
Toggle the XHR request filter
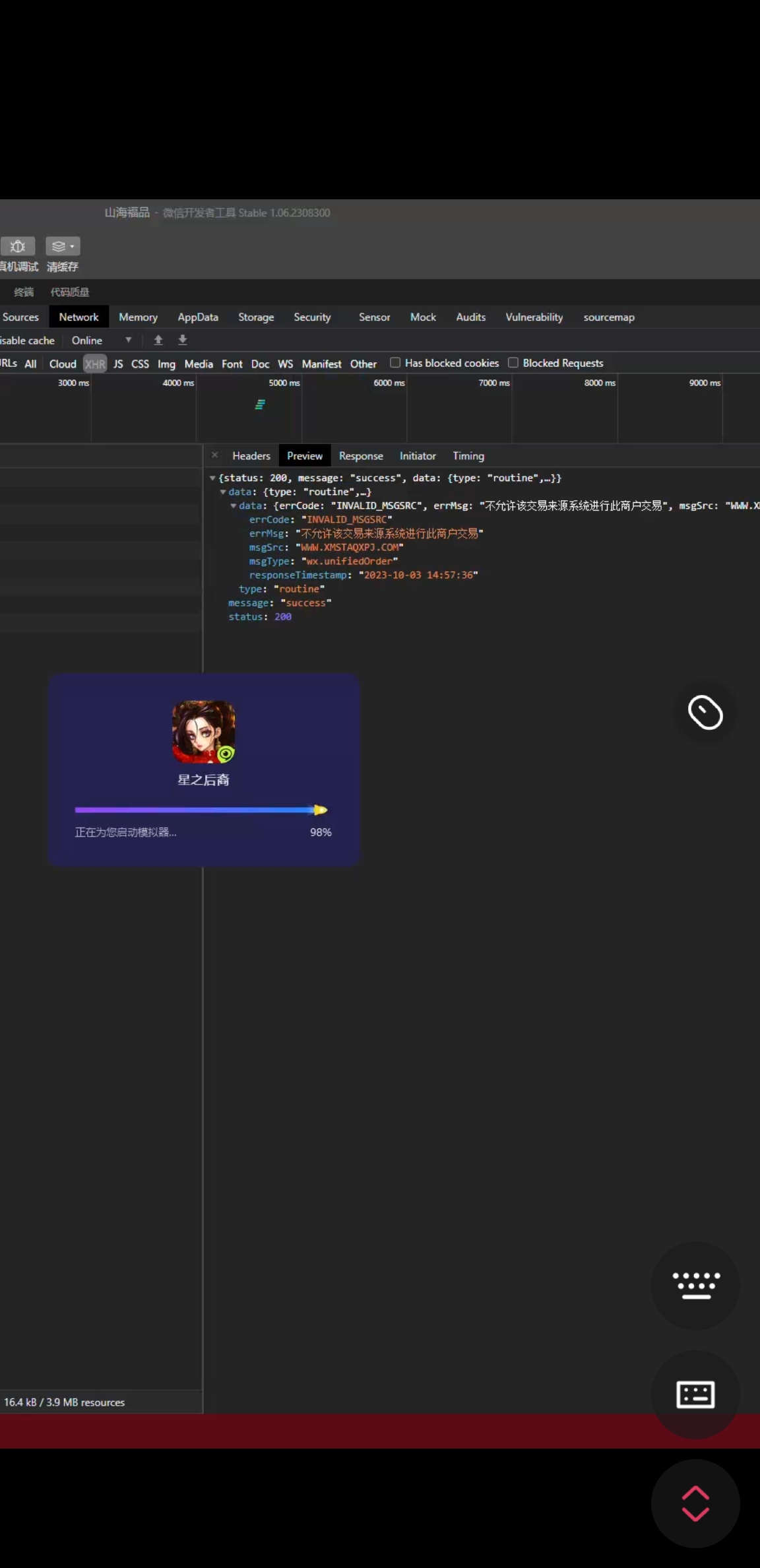(x=95, y=364)
